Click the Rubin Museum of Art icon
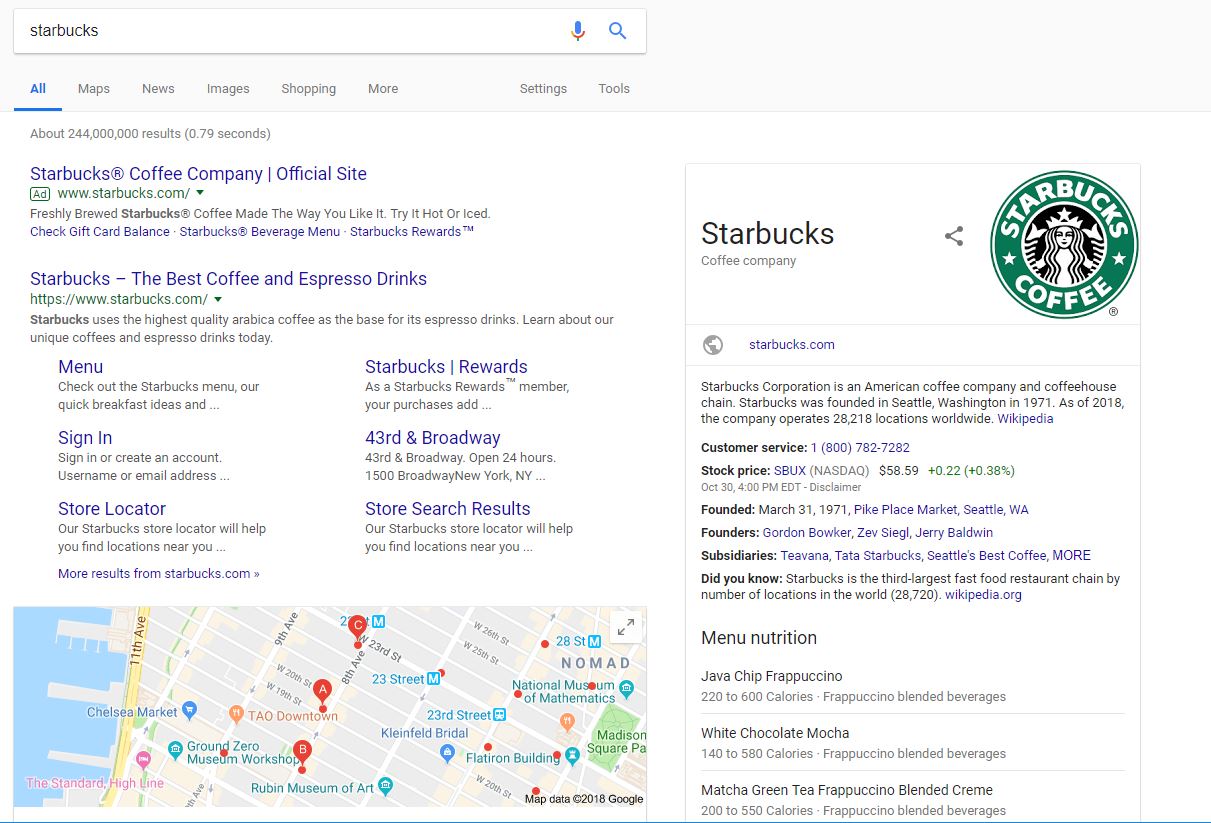 pyautogui.click(x=386, y=787)
